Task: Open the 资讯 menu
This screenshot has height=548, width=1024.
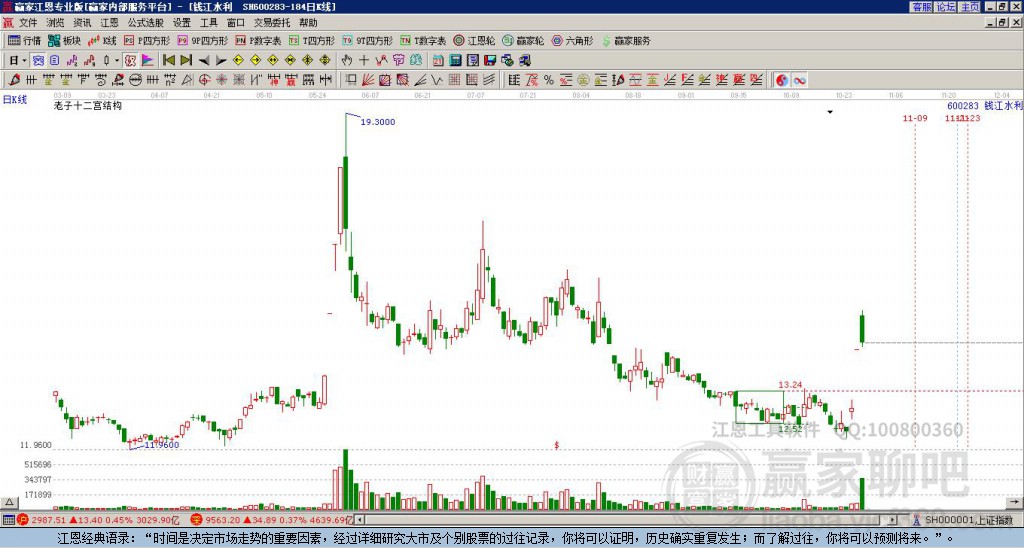Action: pos(82,23)
